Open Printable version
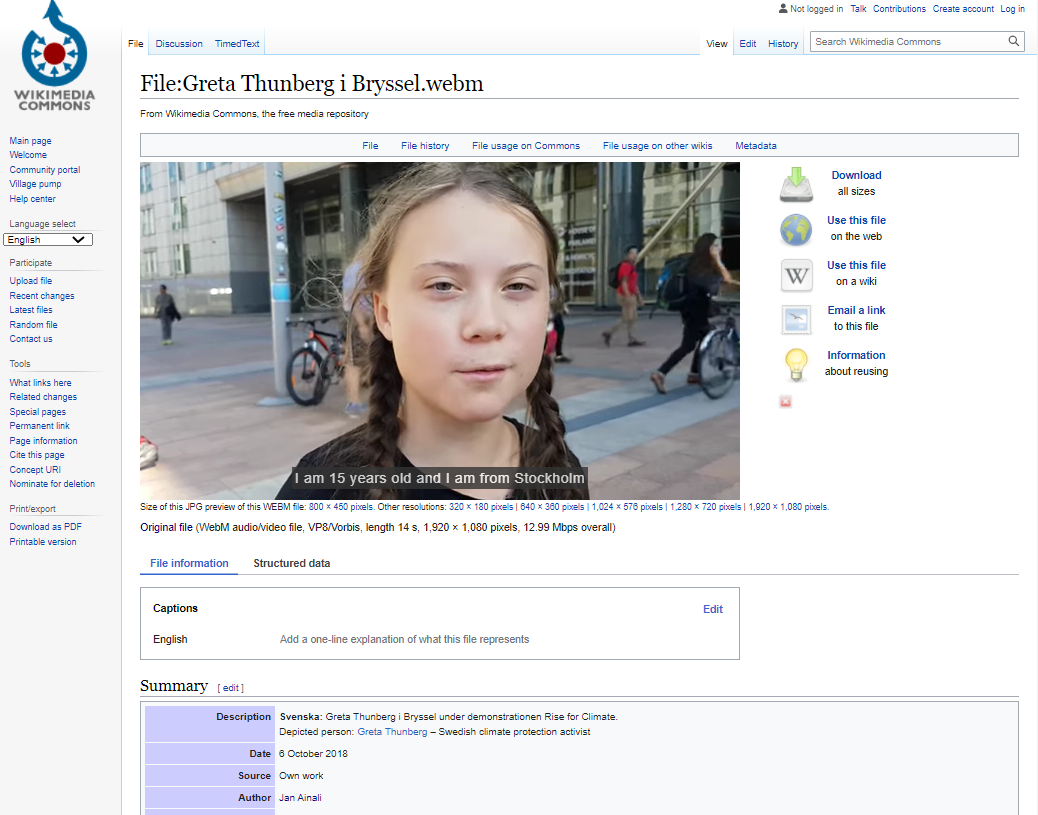Screen dimensions: 1038x815 point(42,542)
